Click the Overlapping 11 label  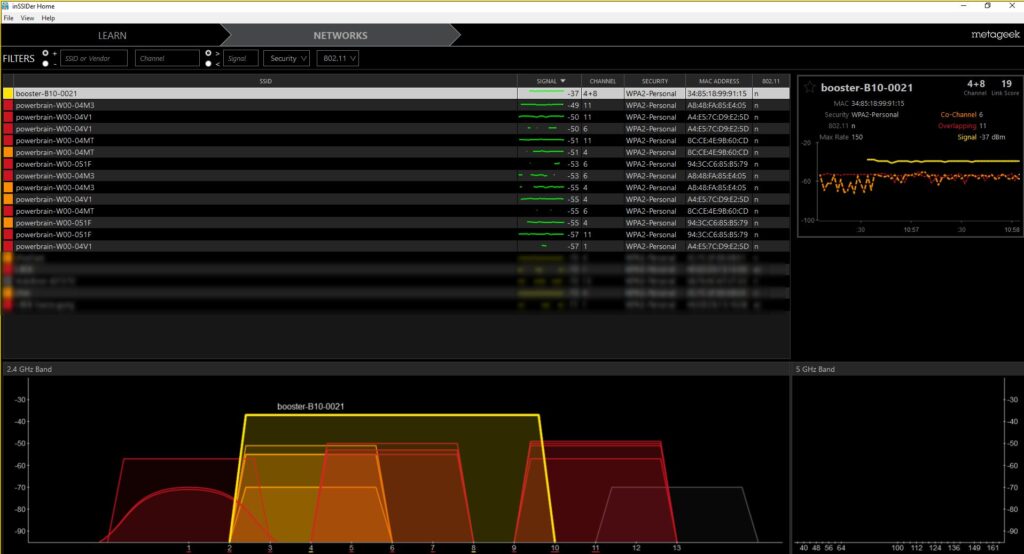(x=962, y=125)
